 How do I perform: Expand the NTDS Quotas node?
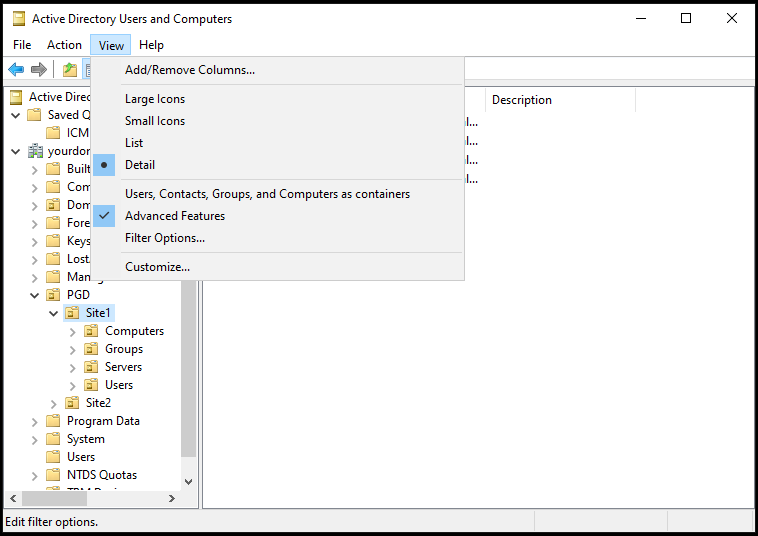point(35,476)
